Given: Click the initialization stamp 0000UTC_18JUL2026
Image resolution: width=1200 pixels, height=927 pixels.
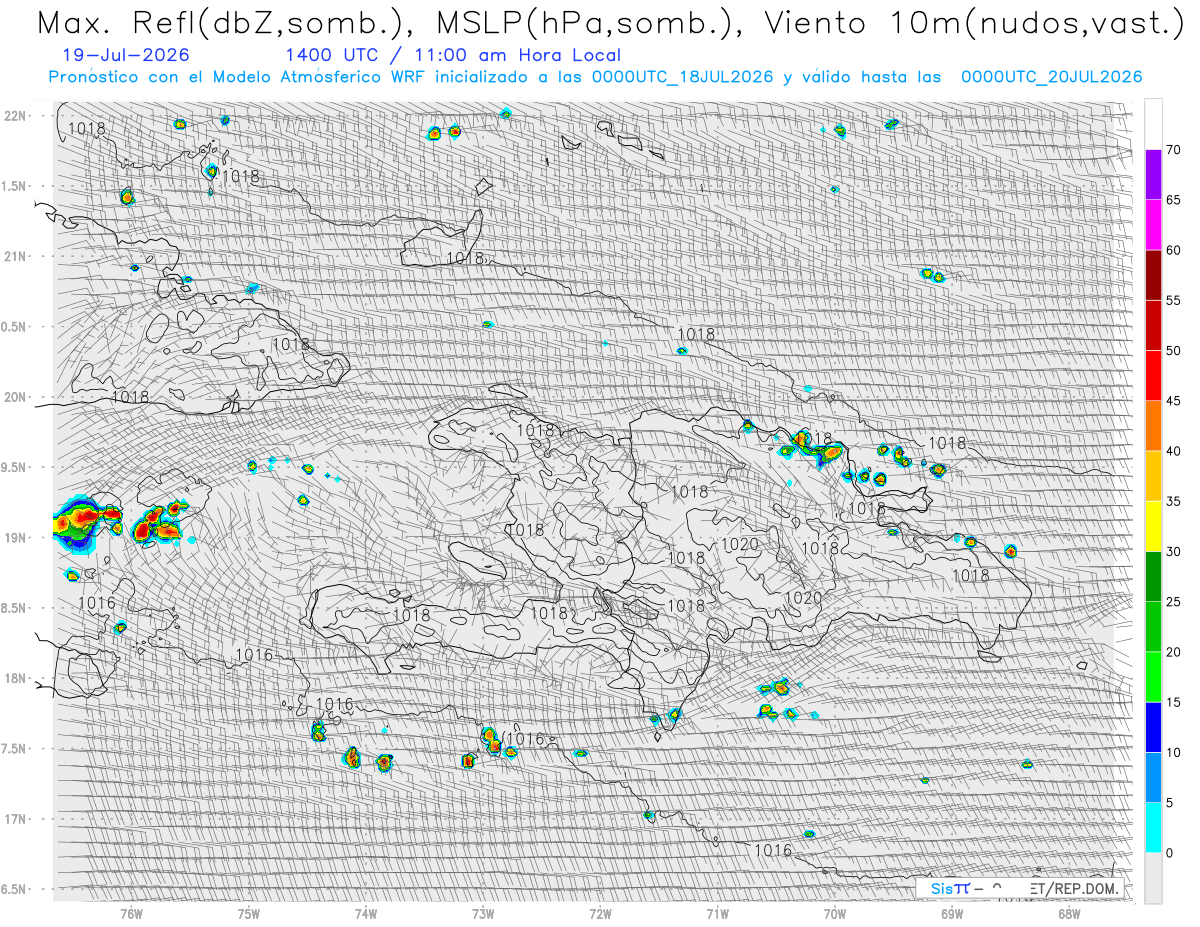Looking at the screenshot, I should pos(683,77).
